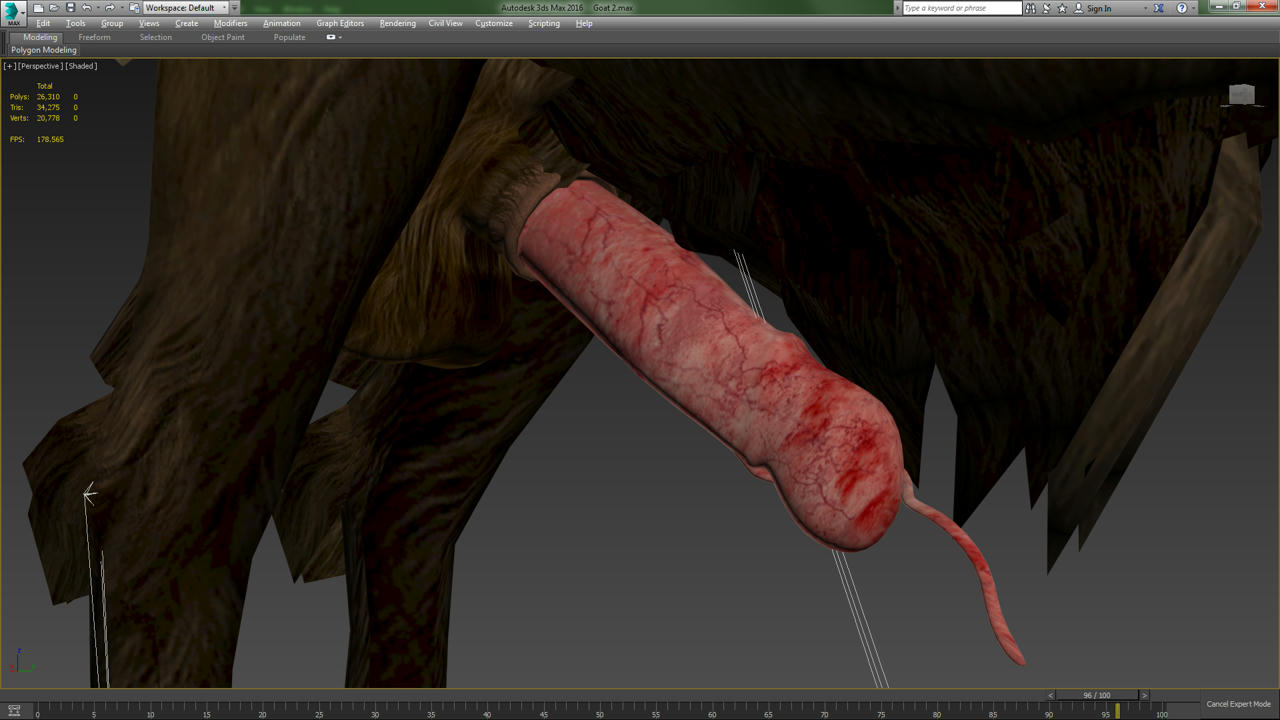Viewport: 1280px width, 720px height.
Task: Click the binoculars search icon
Action: (x=1030, y=8)
